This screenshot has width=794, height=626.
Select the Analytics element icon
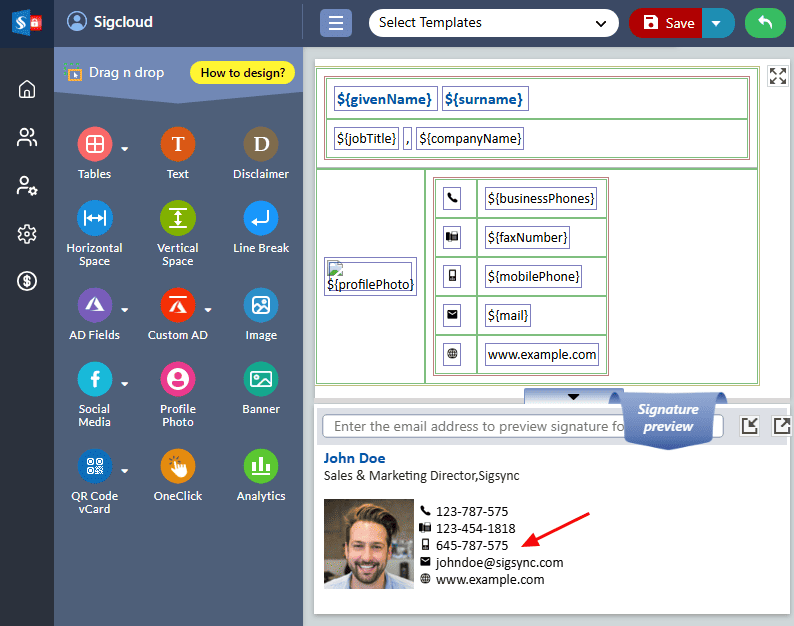coord(261,466)
